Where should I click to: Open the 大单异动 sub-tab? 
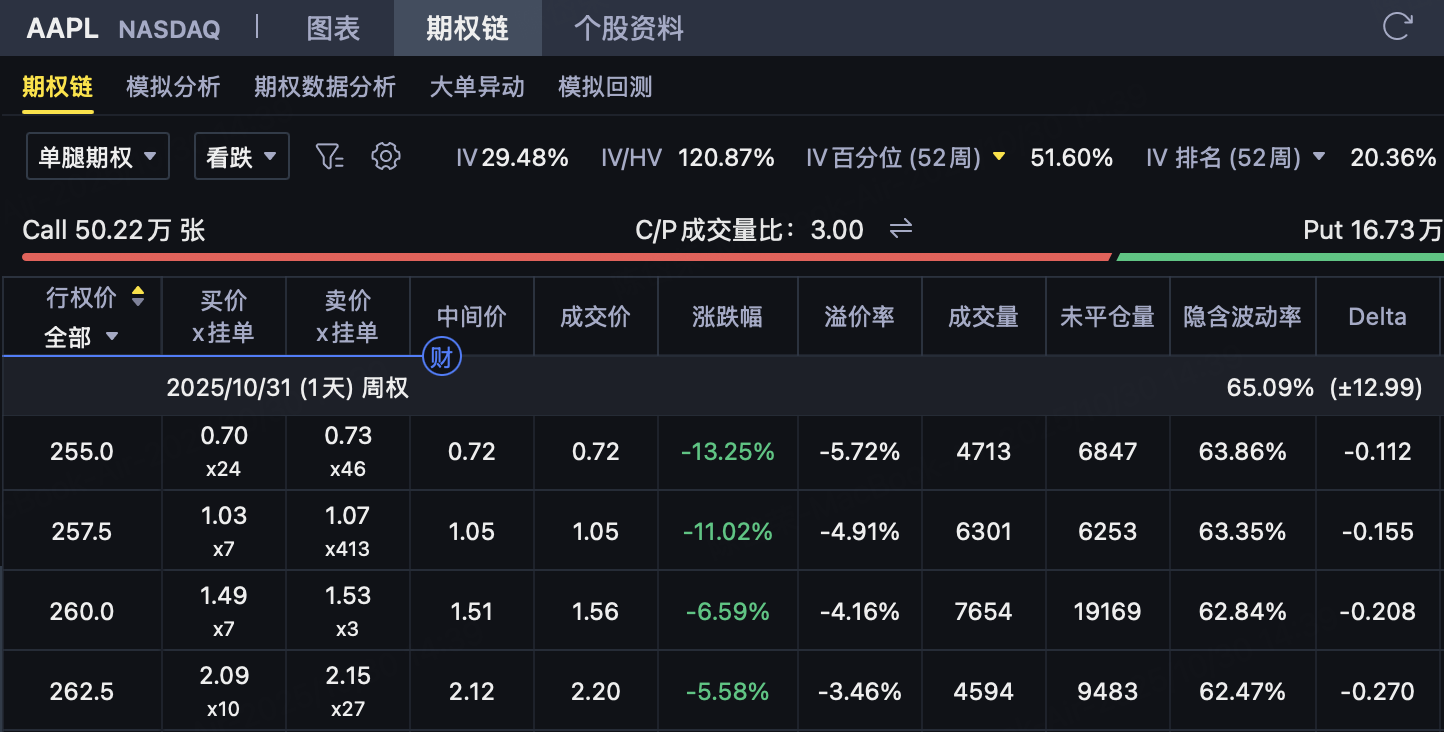477,87
